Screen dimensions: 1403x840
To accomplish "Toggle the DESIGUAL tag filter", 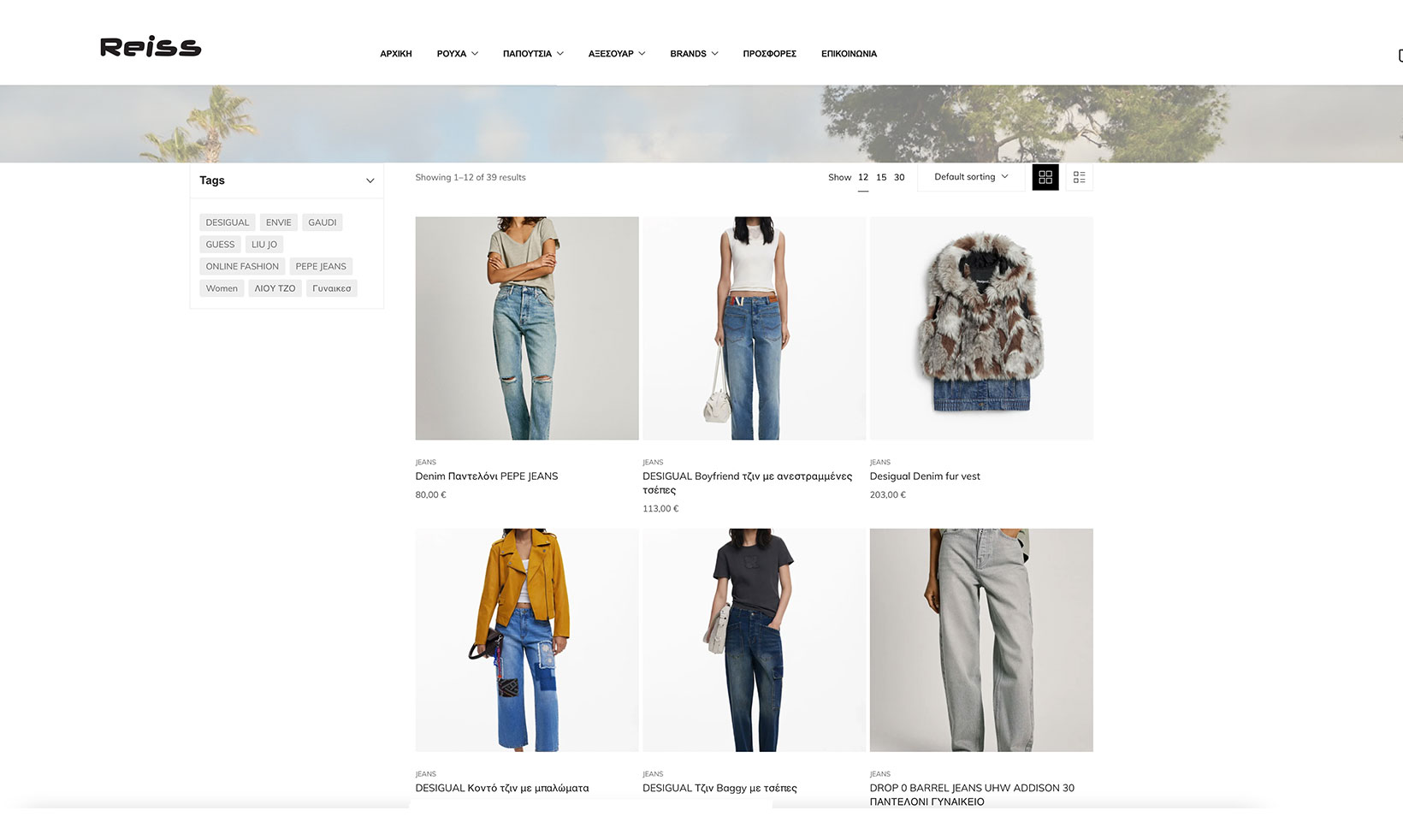I will coord(227,222).
